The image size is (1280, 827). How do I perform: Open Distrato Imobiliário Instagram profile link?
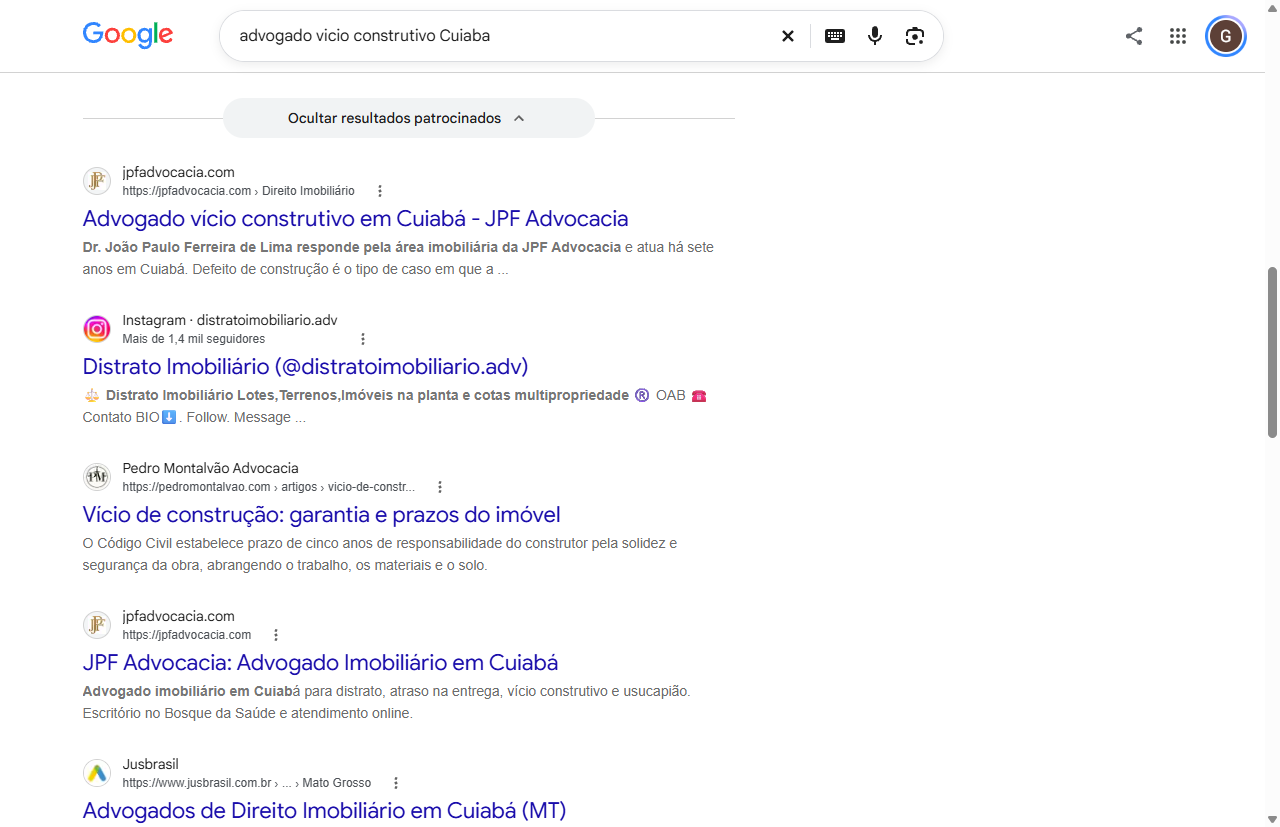305,366
